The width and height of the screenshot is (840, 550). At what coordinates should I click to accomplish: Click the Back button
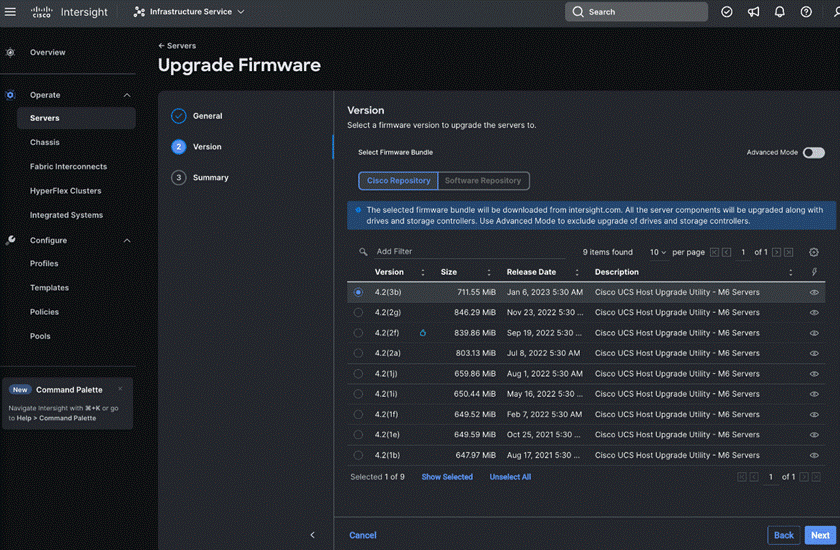point(783,535)
